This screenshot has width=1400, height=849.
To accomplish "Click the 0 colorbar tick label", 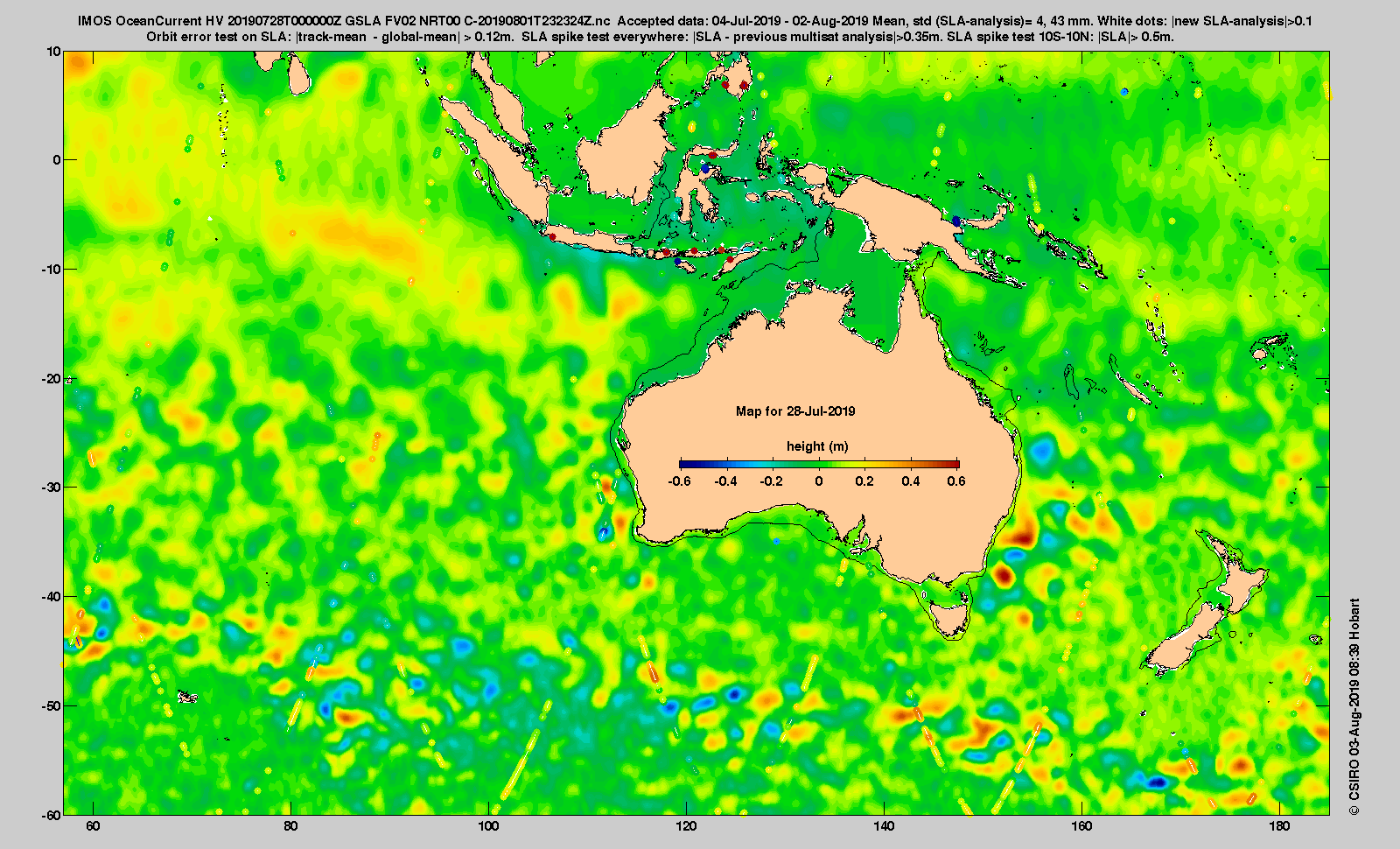I will 819,481.
